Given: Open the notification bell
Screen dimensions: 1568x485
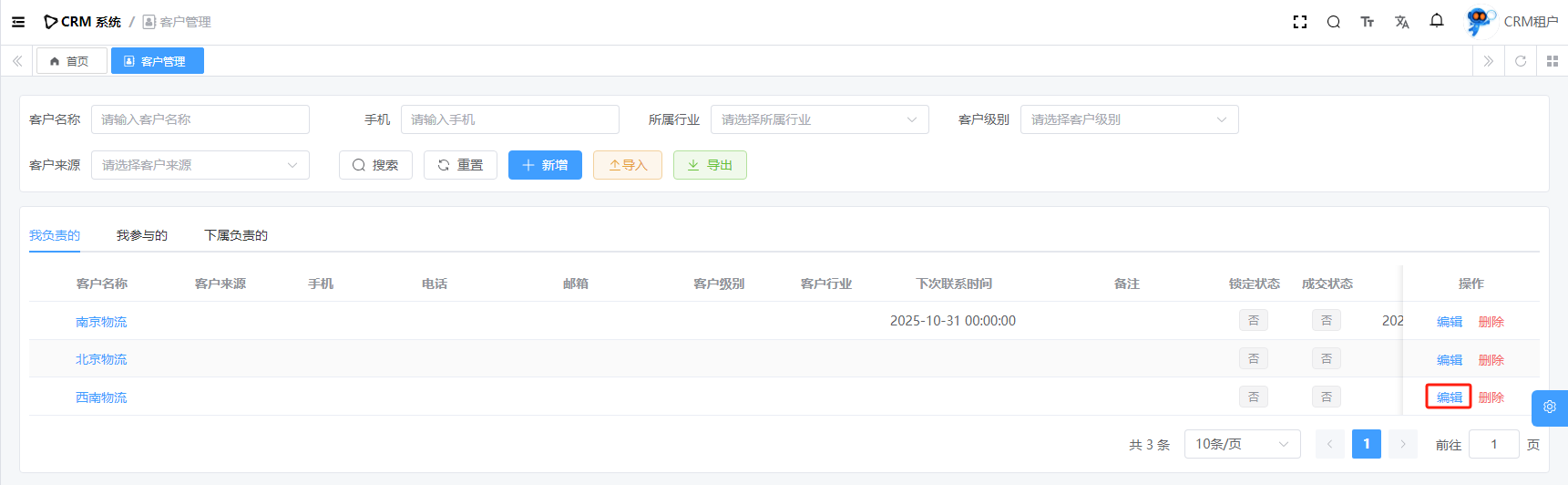Looking at the screenshot, I should tap(1437, 21).
